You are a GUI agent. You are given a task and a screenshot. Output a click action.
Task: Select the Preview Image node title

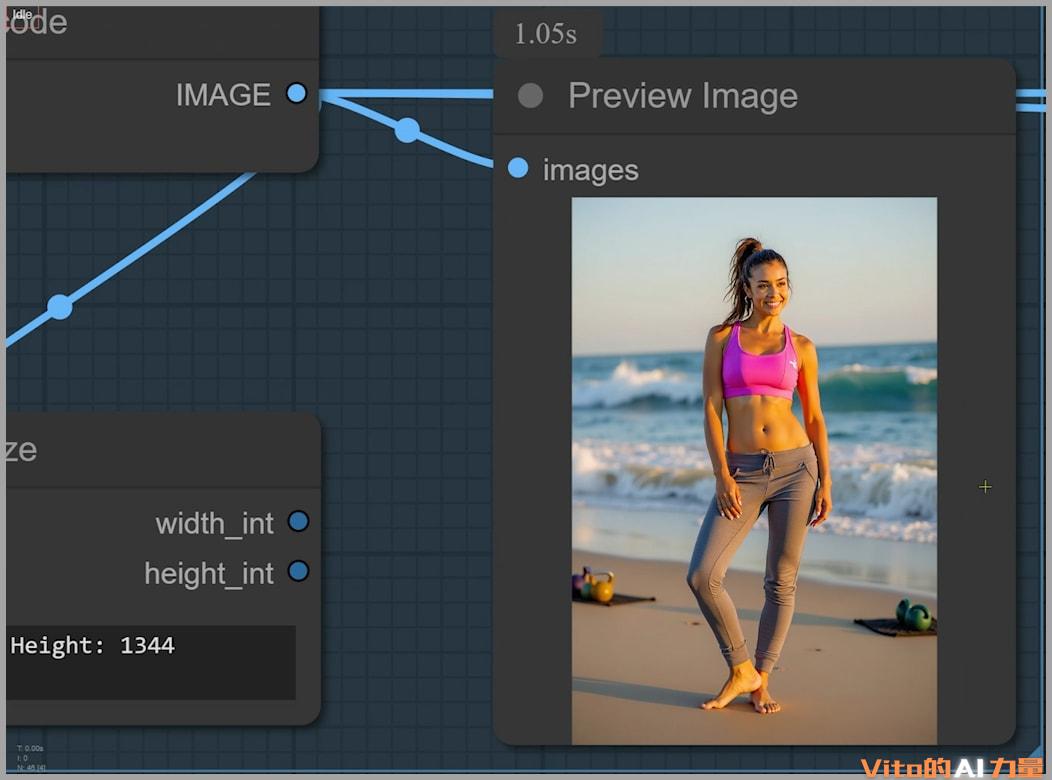pos(683,96)
